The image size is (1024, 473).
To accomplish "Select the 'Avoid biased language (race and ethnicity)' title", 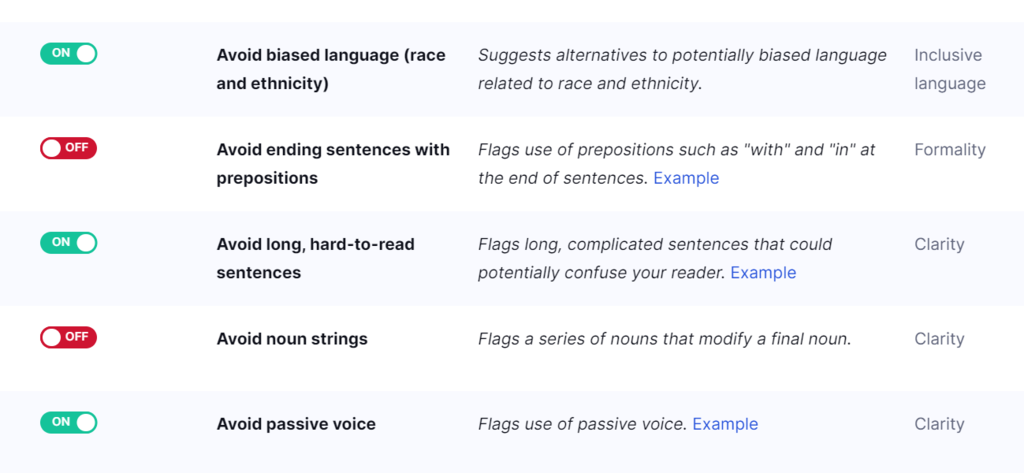I will coord(331,69).
